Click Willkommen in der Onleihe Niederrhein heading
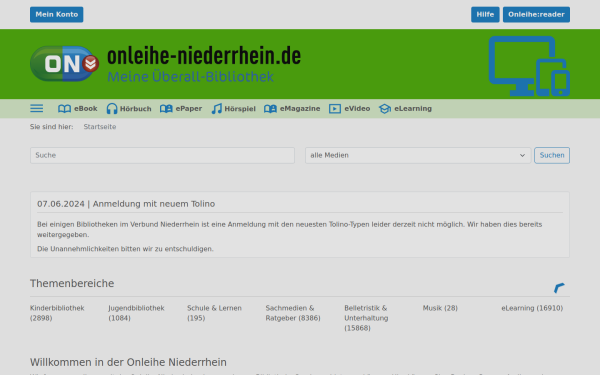The width and height of the screenshot is (600, 375). tap(128, 362)
